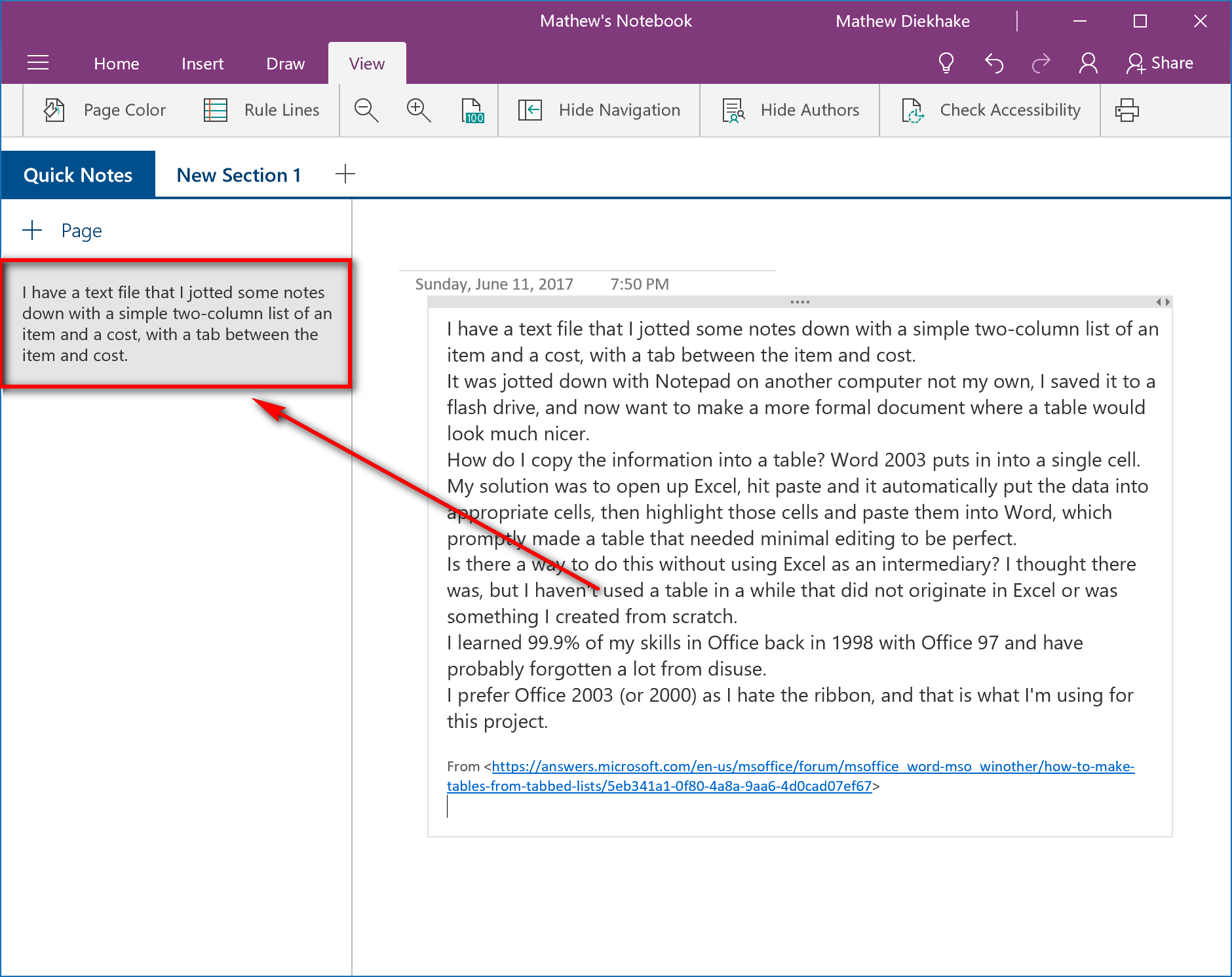Screen dimensions: 1232x977
Task: Click the account name Mathew Diekhake
Action: click(902, 21)
